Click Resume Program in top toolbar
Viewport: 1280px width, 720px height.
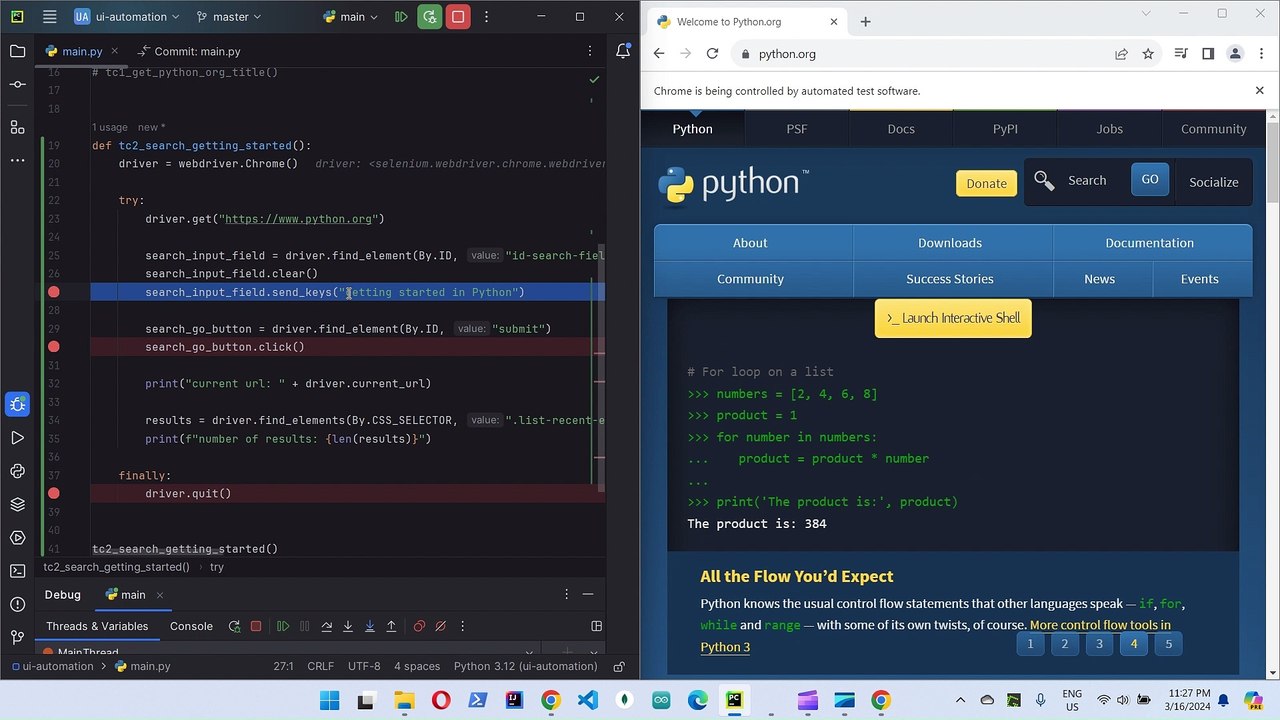(x=401, y=17)
